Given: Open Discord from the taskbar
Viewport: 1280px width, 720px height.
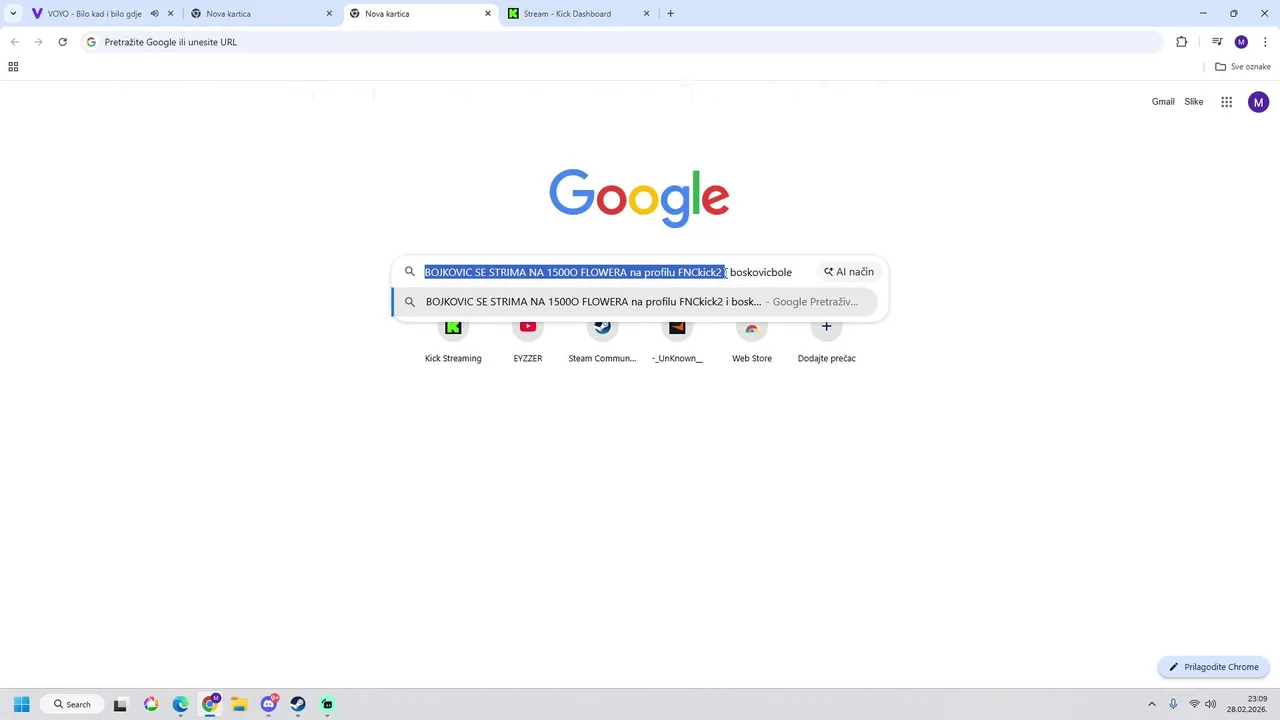Looking at the screenshot, I should 269,704.
